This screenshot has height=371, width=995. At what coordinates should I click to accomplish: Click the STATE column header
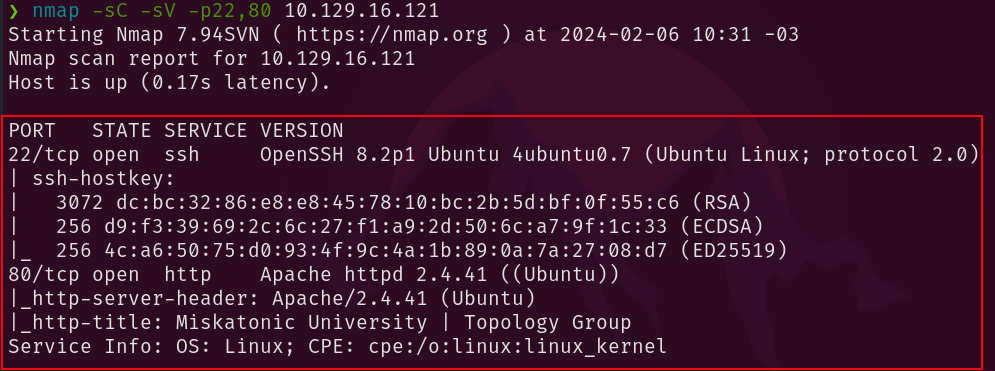pyautogui.click(x=121, y=131)
